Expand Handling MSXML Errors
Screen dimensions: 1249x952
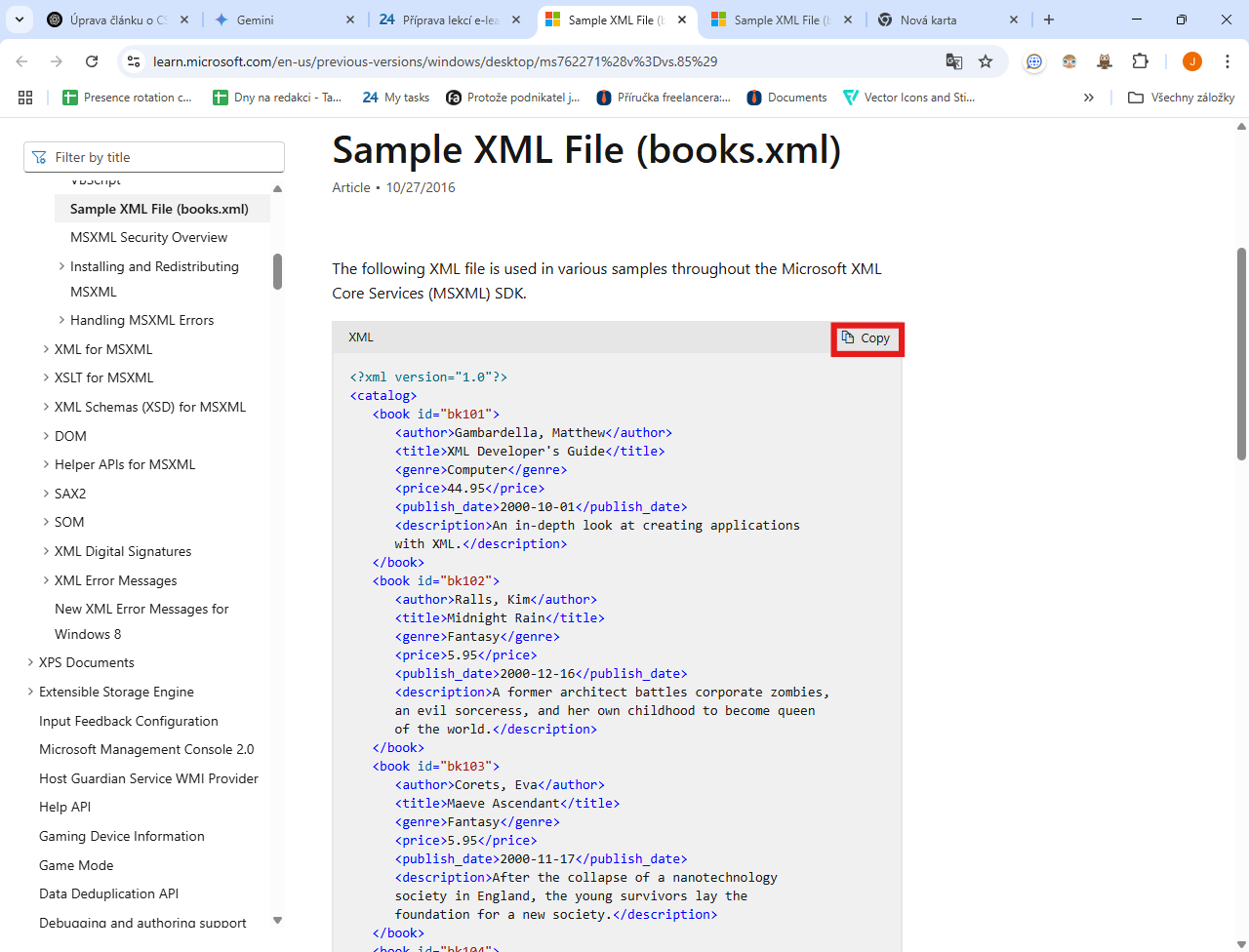(61, 320)
